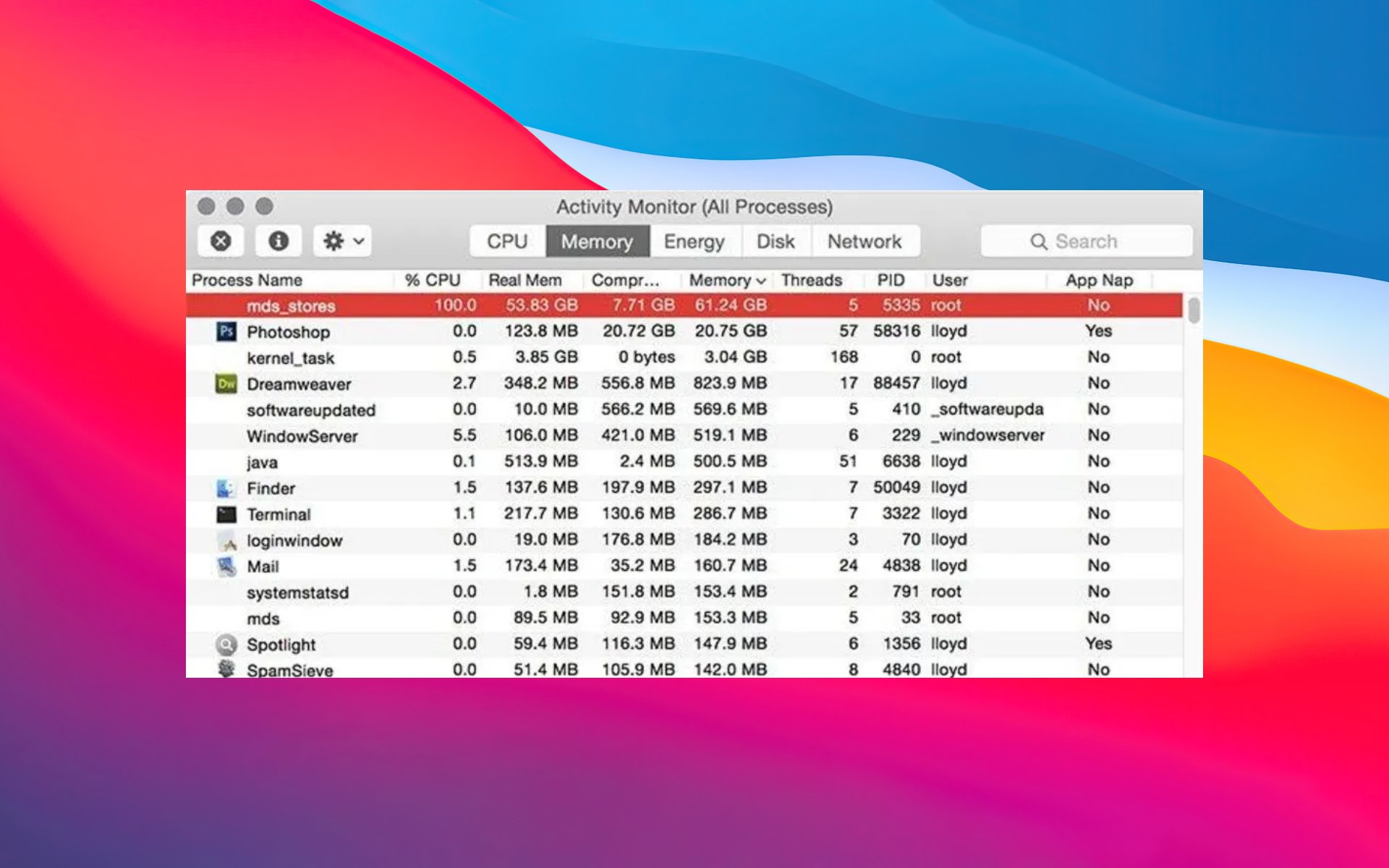The image size is (1389, 868).
Task: Open the process info inspector icon
Action: (x=279, y=241)
